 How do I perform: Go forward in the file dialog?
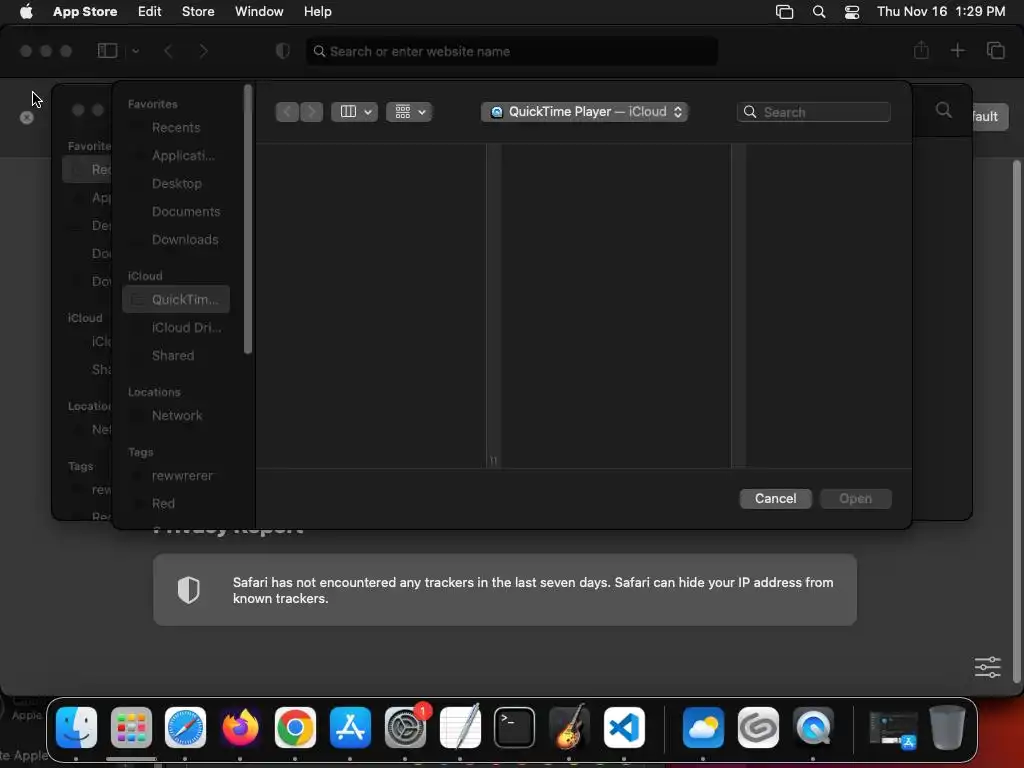click(x=312, y=112)
